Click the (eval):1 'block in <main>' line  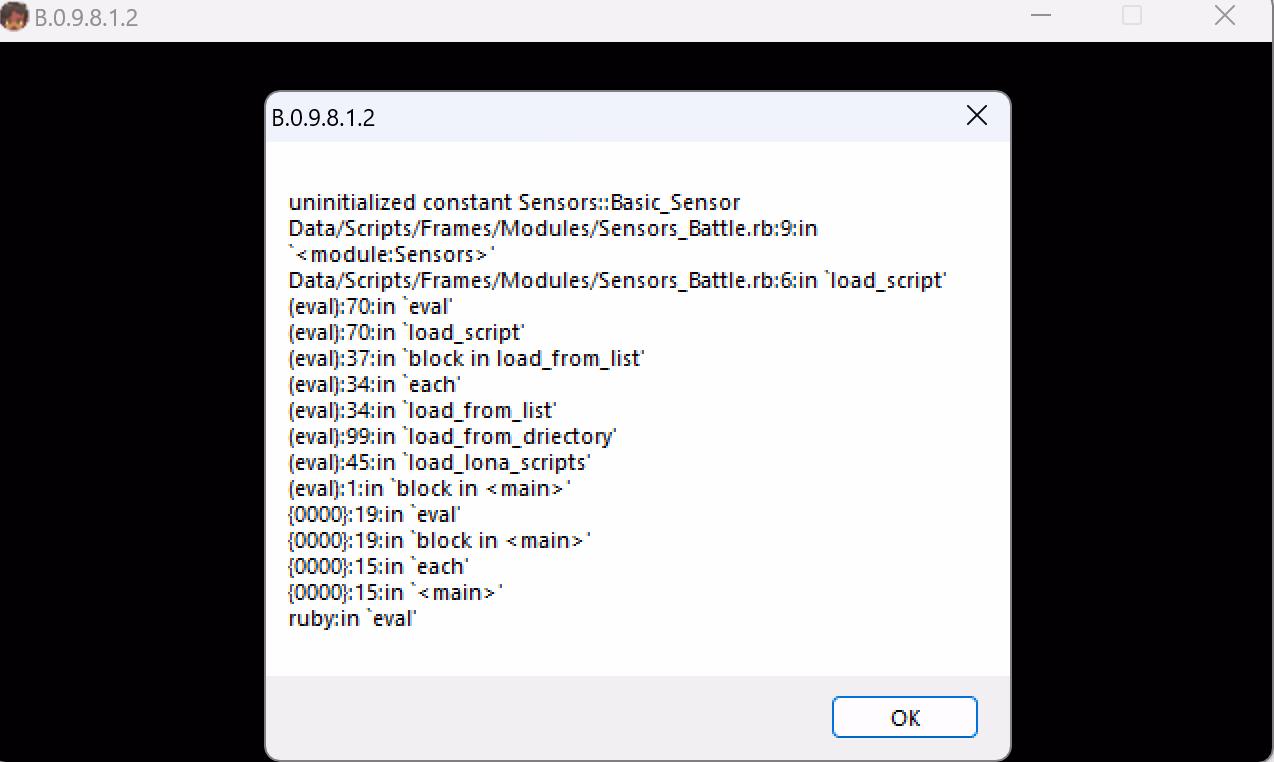(429, 489)
